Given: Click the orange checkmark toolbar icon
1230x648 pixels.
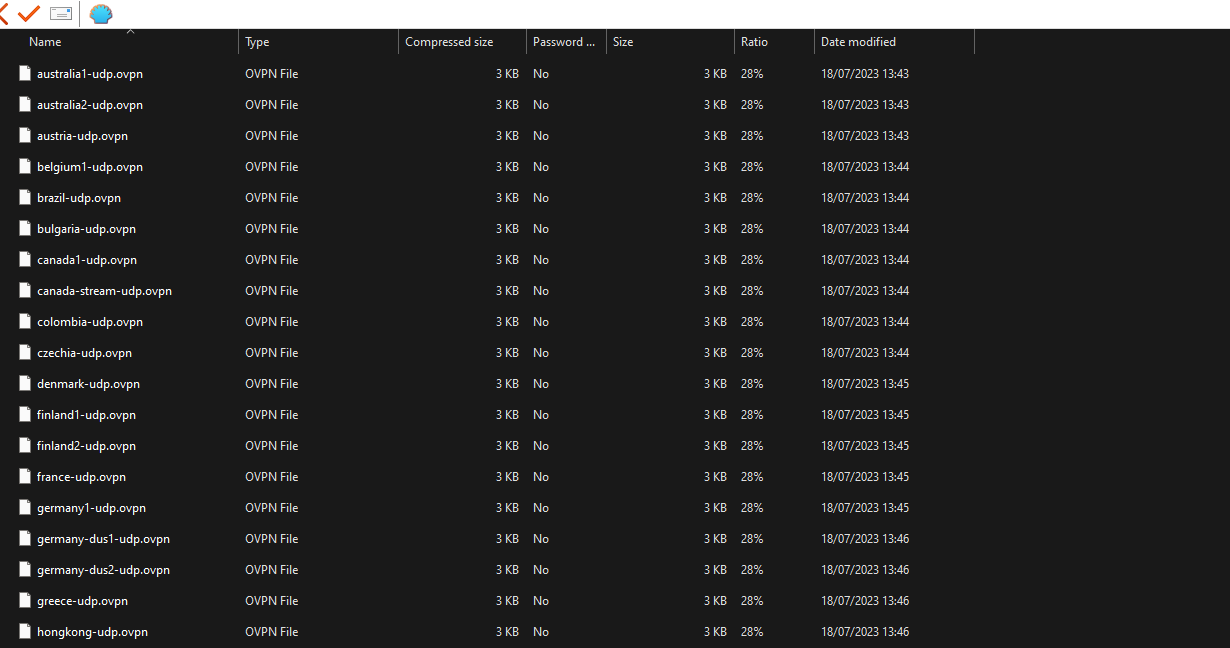Looking at the screenshot, I should pos(27,14).
